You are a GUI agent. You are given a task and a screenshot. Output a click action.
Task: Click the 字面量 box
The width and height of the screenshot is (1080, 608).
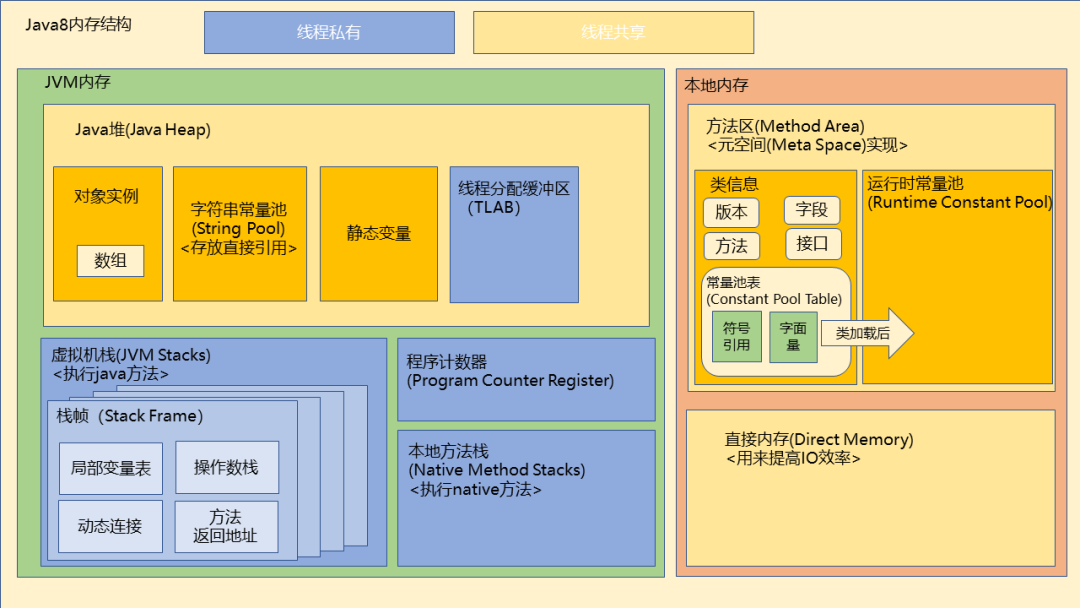tap(795, 336)
